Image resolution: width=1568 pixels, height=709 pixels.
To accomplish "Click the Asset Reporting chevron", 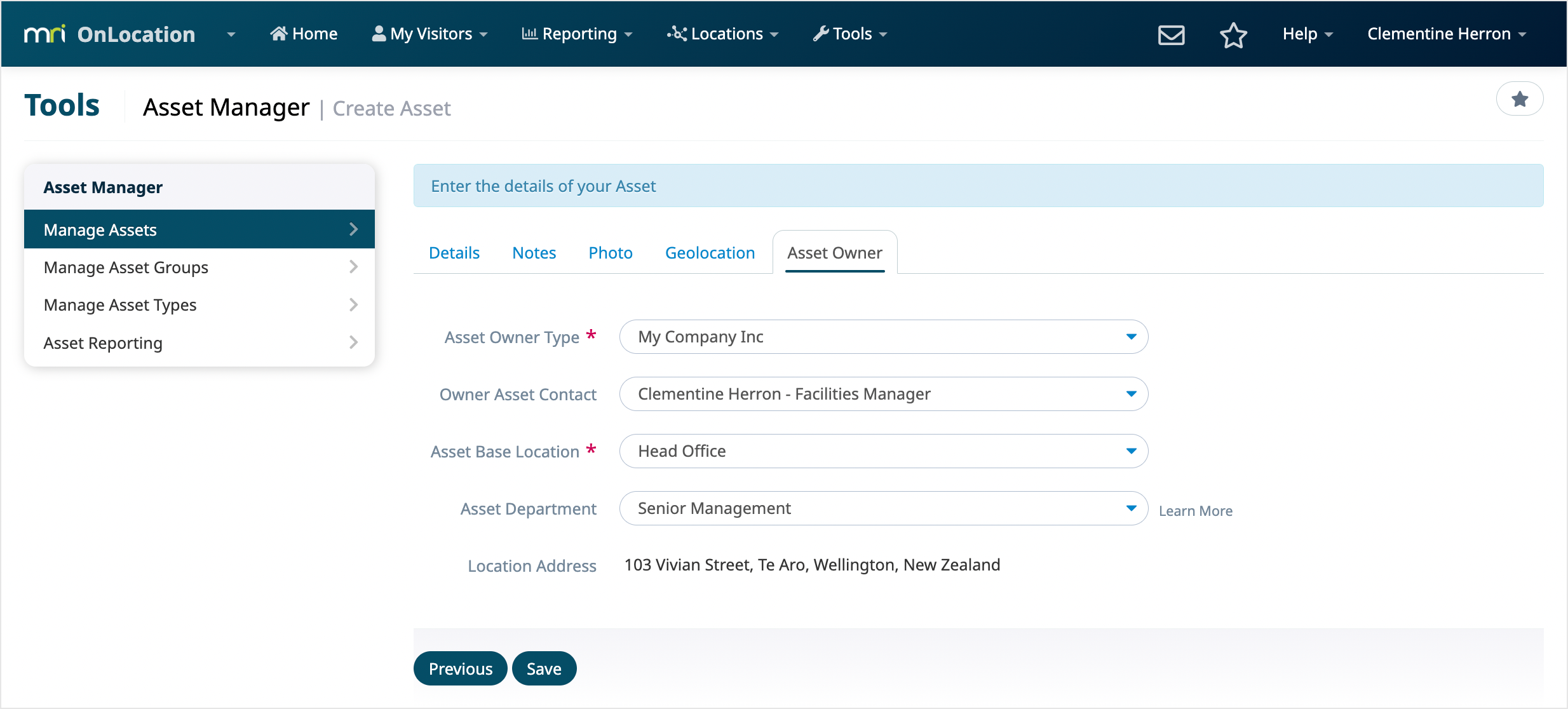I will point(354,342).
